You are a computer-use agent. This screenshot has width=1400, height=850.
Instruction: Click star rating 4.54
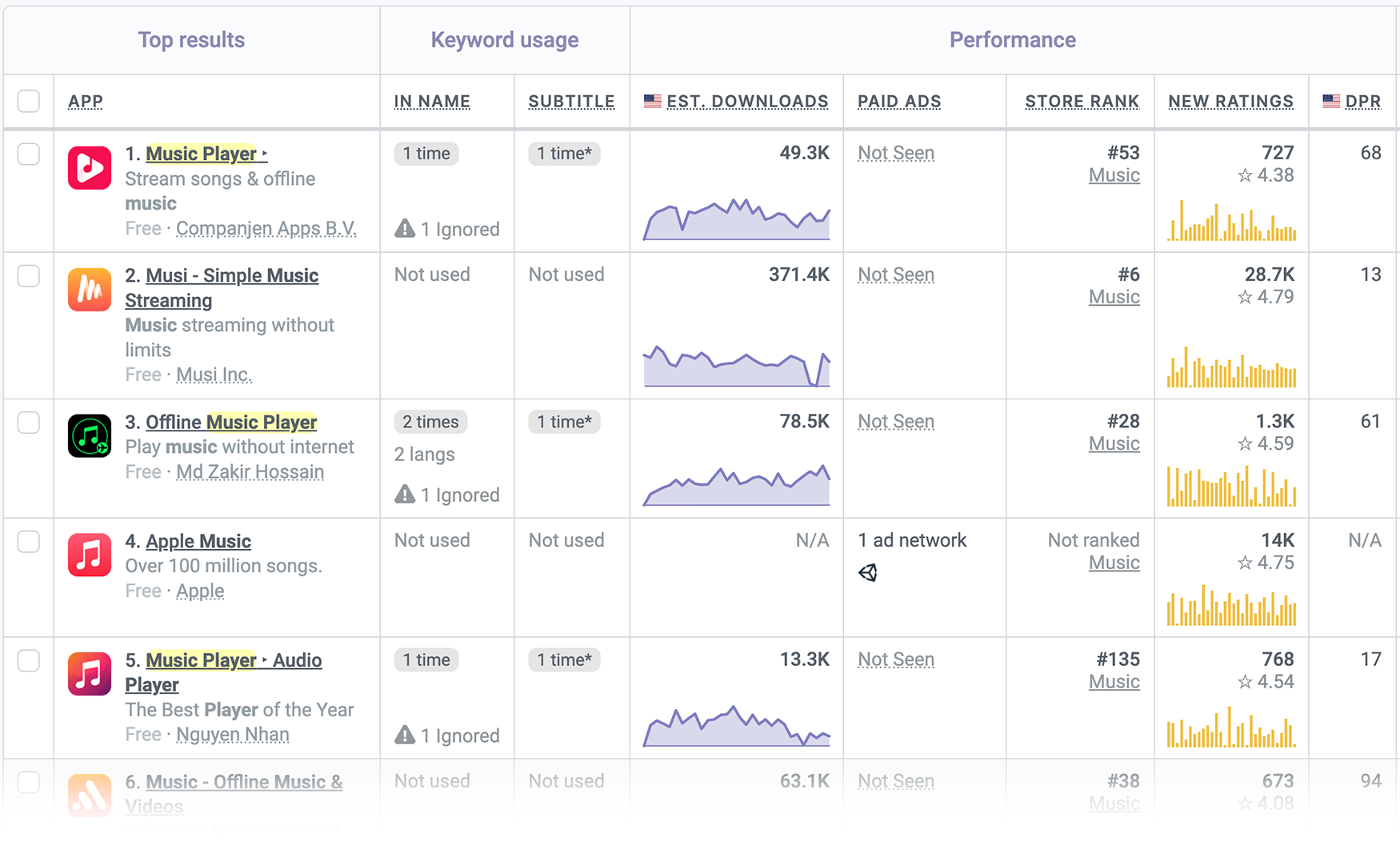[x=1266, y=682]
